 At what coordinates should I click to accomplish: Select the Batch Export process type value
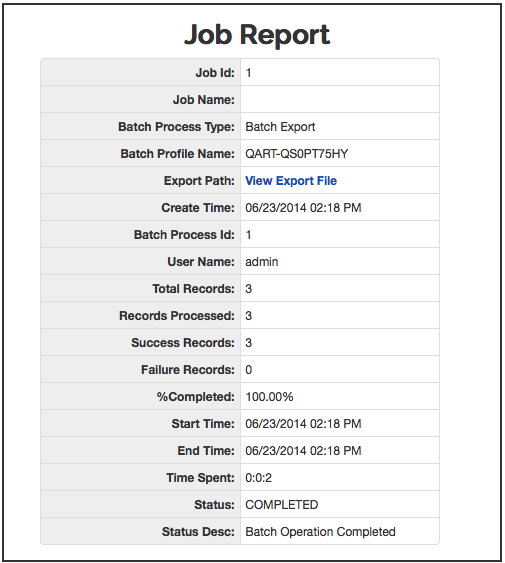(280, 127)
